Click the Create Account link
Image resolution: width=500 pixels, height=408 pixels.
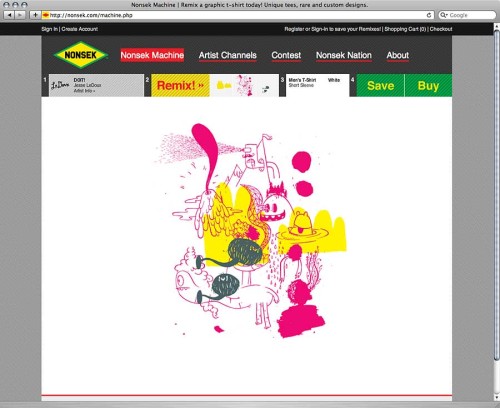click(80, 29)
